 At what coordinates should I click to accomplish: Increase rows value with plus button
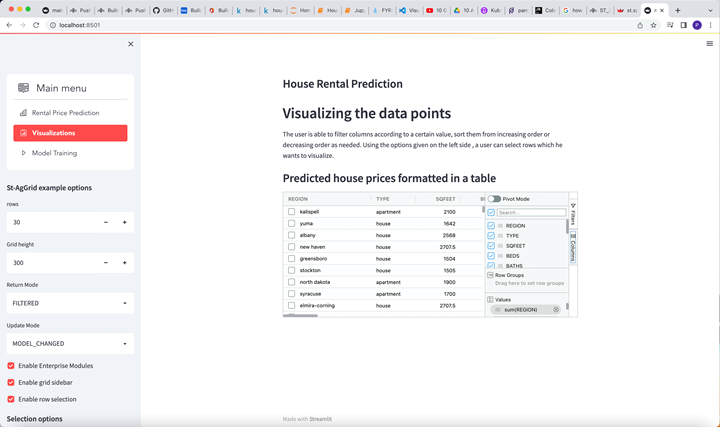pyautogui.click(x=125, y=222)
